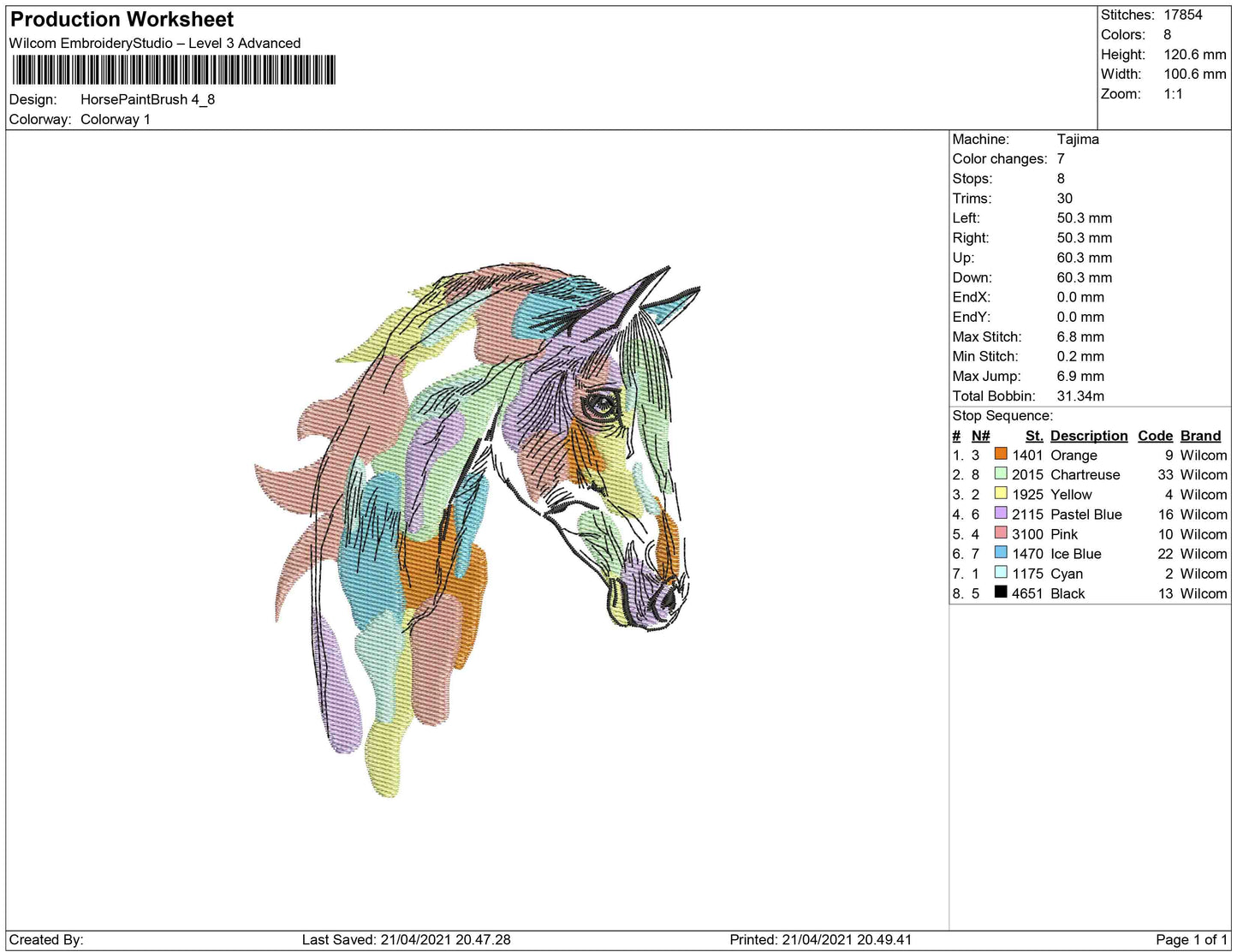Click the Pink 3100 color chip

1000,533
